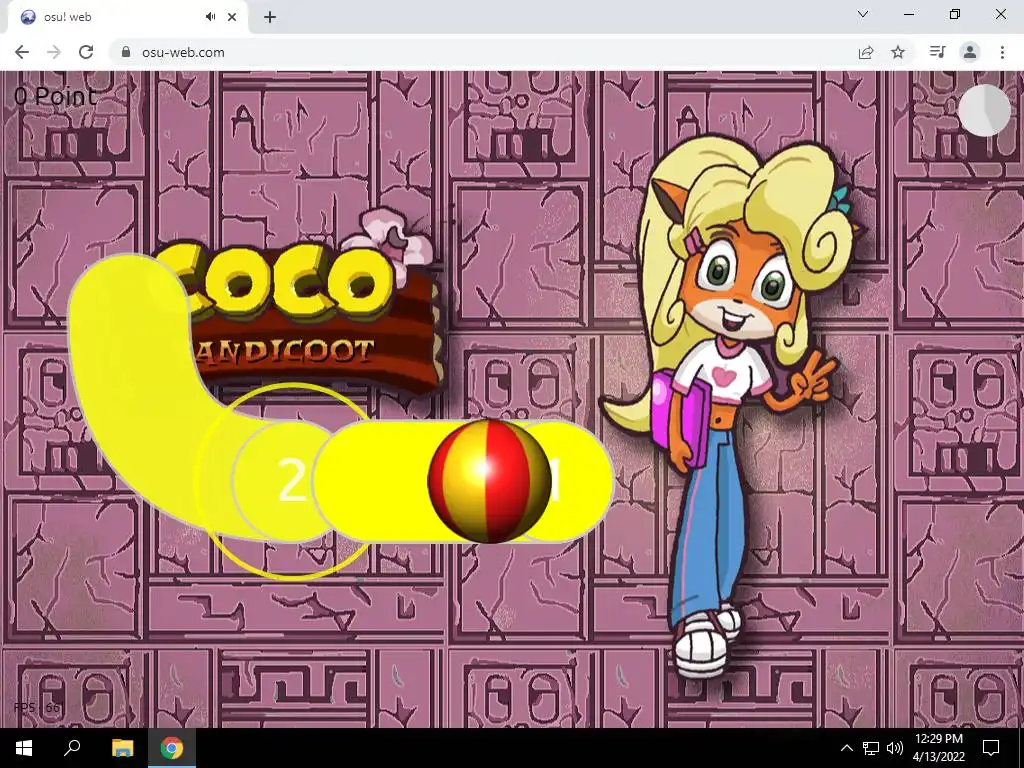Open File Explorer from the taskbar
Image resolution: width=1024 pixels, height=768 pixels.
[x=122, y=748]
